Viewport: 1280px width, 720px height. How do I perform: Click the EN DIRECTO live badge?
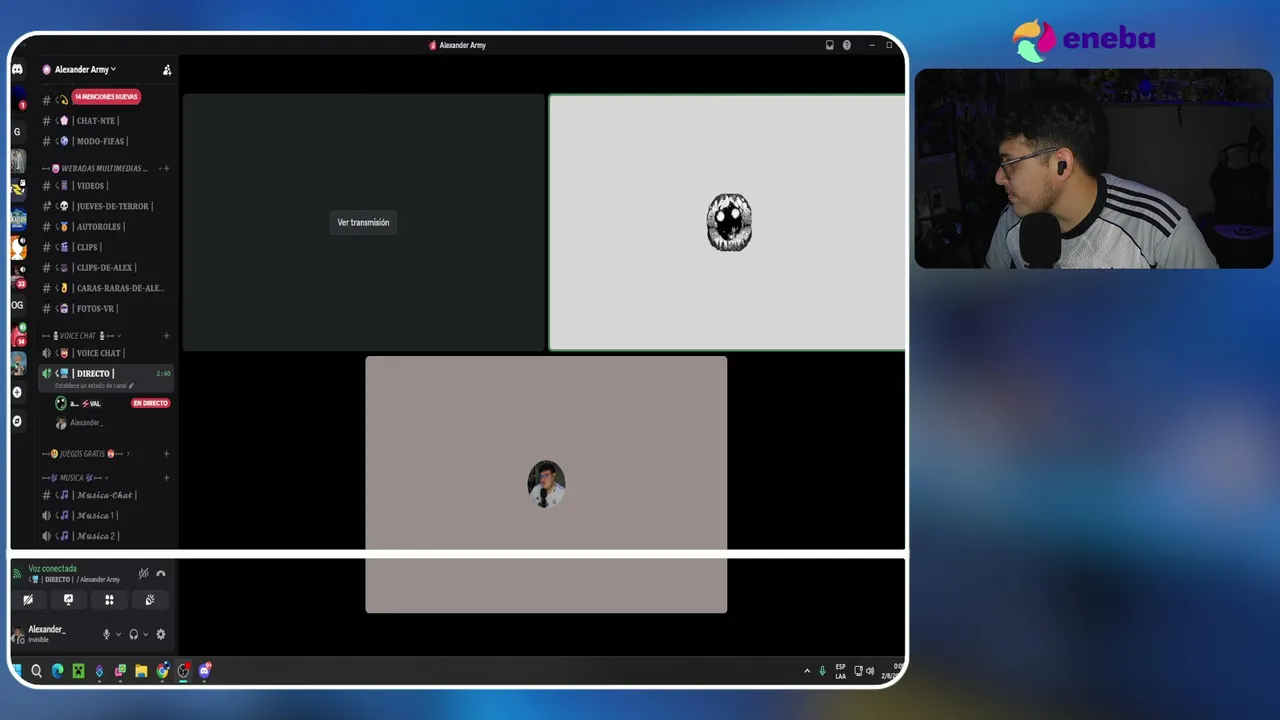click(x=151, y=403)
